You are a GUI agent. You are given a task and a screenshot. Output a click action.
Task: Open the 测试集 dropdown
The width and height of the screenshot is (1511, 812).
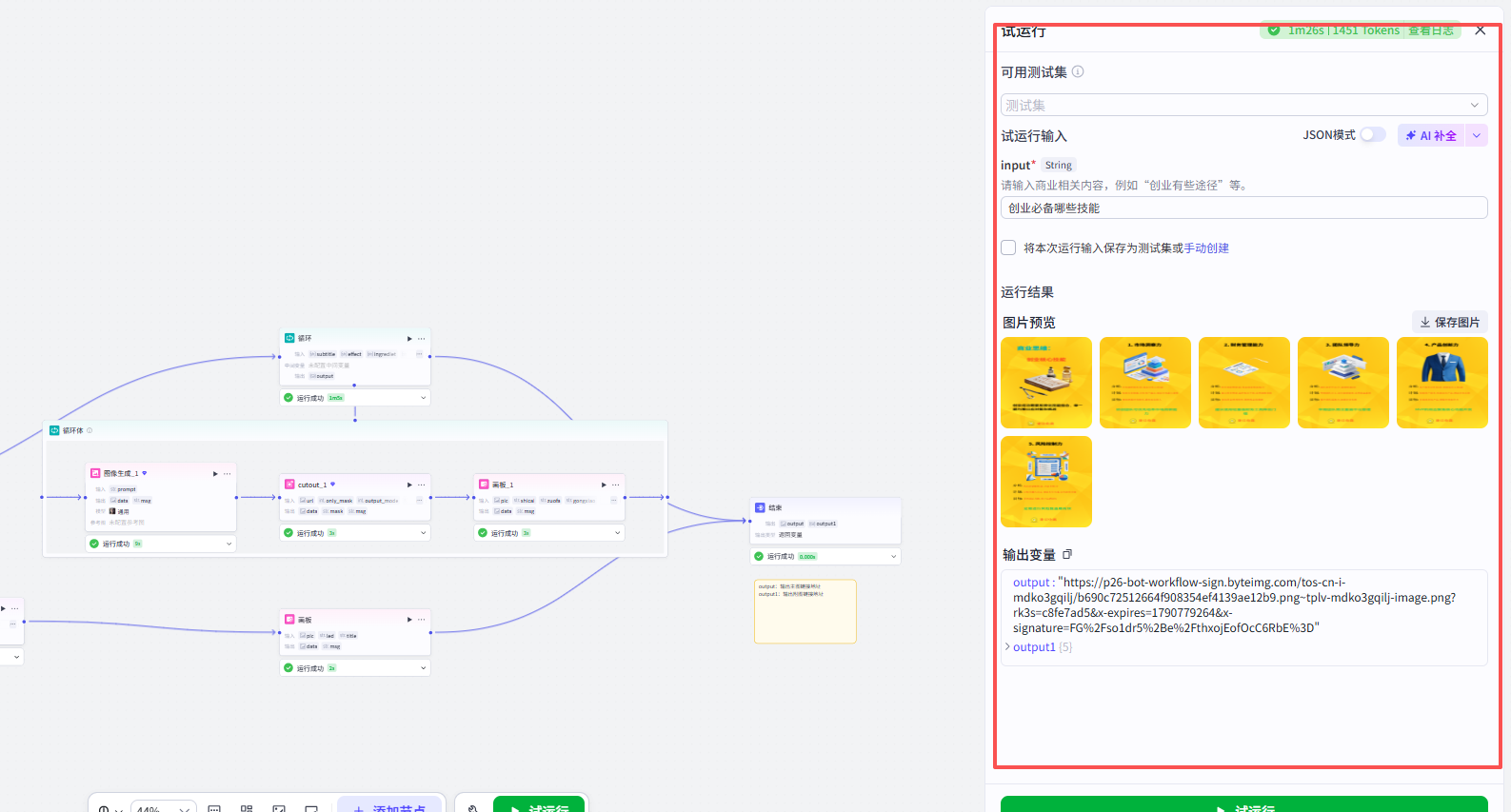tap(1243, 105)
